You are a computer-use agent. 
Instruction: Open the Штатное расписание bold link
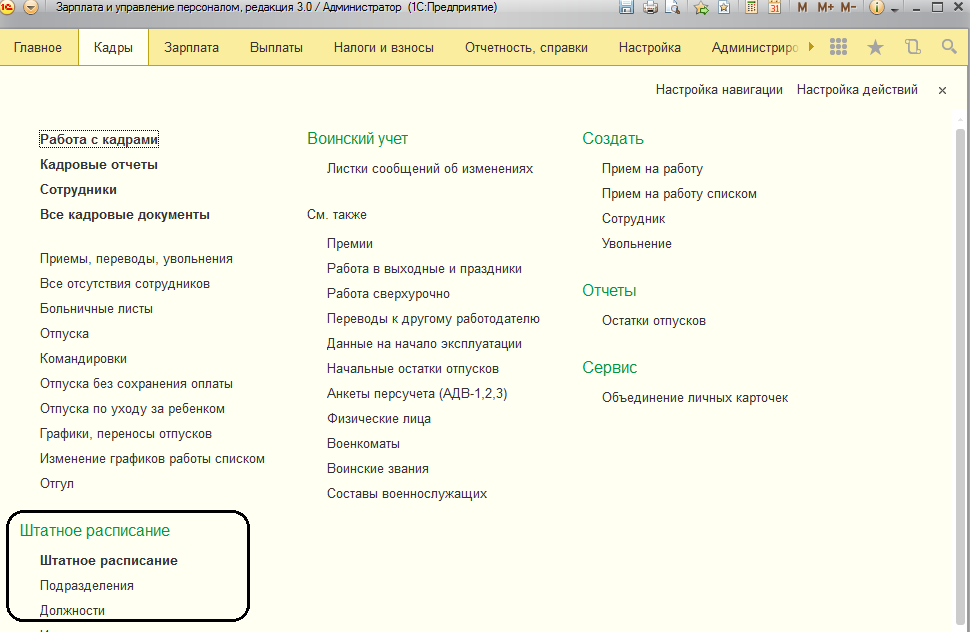coord(109,561)
